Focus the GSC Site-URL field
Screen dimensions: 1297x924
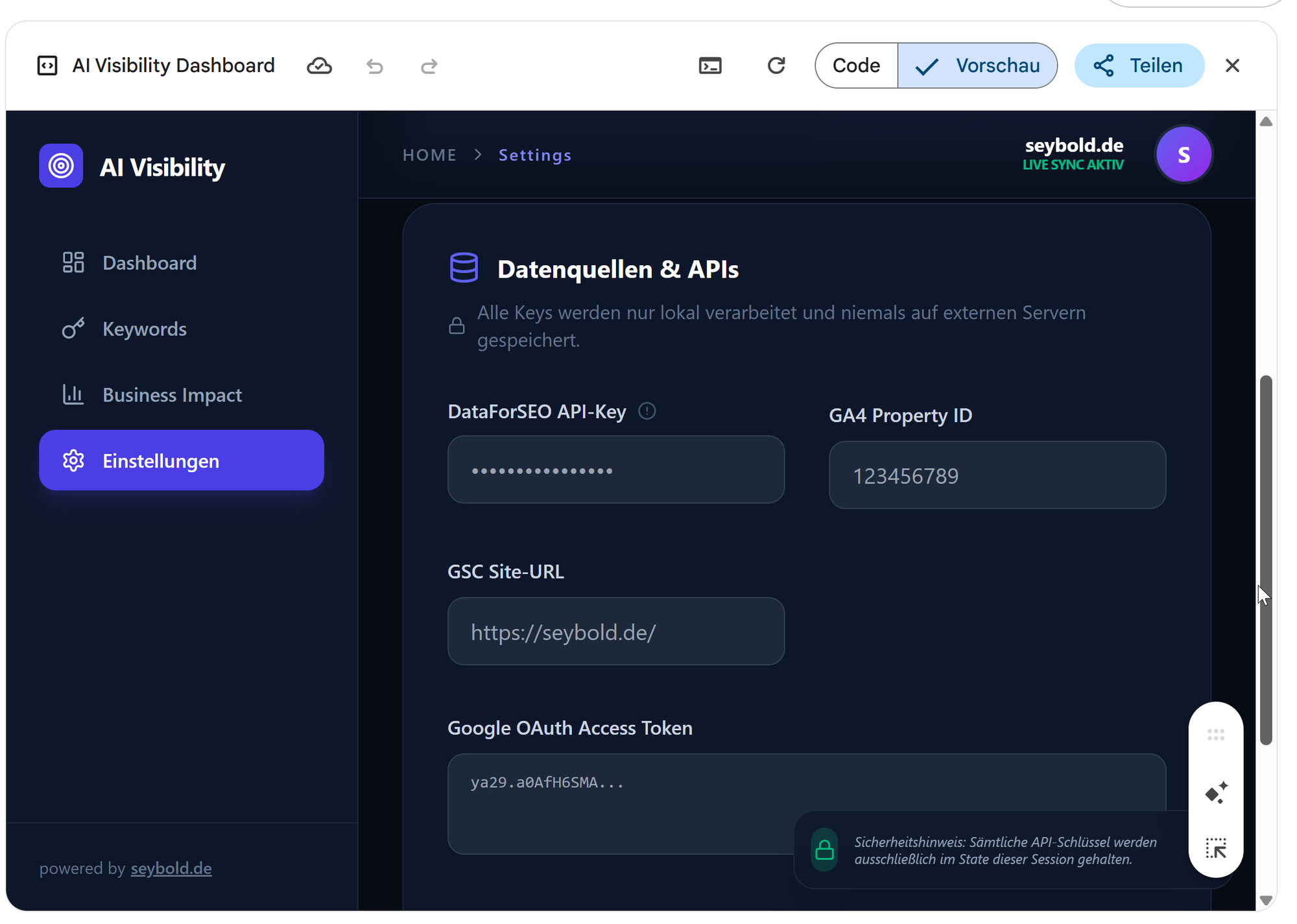(x=616, y=632)
